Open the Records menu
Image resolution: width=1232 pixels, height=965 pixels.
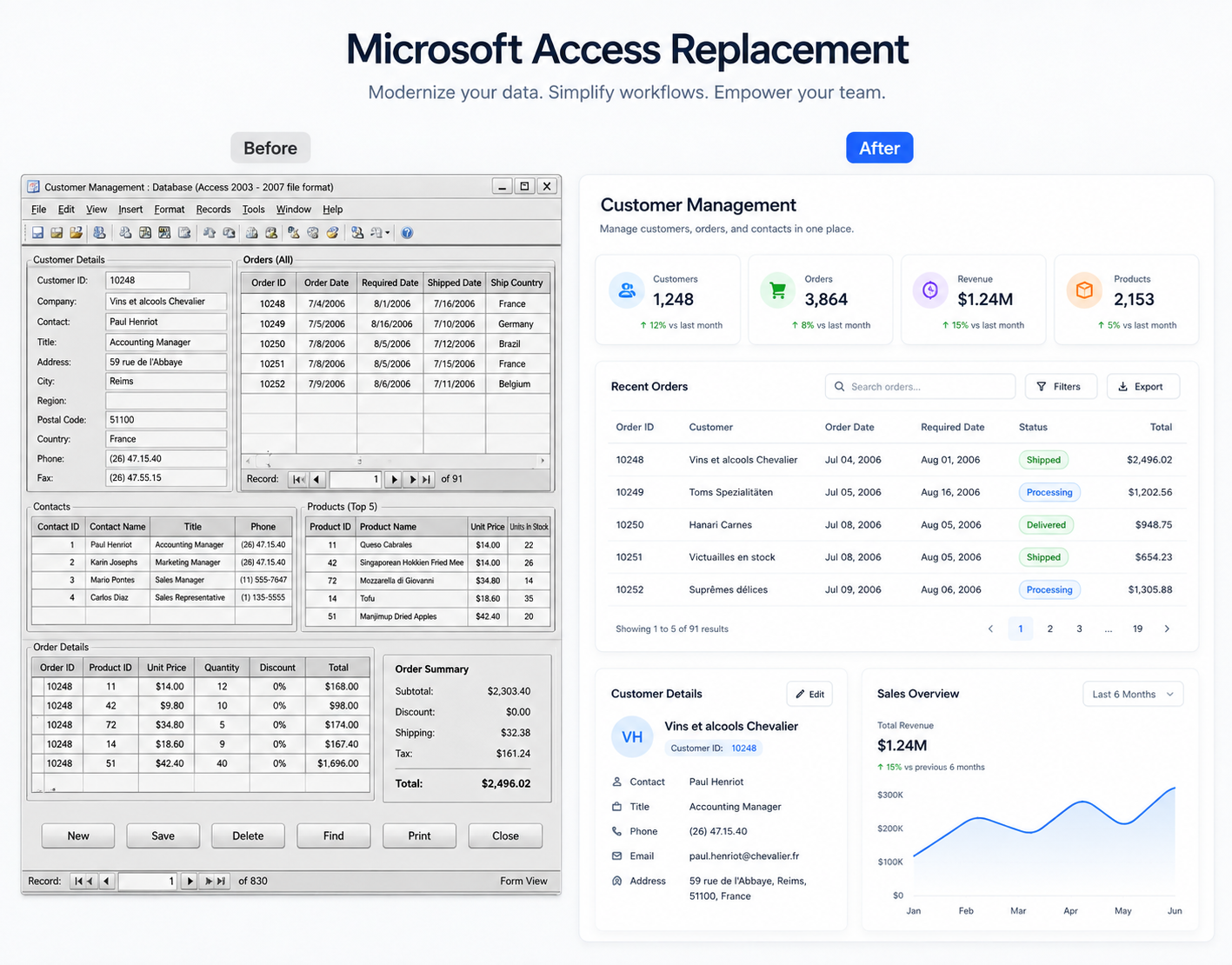(x=214, y=210)
